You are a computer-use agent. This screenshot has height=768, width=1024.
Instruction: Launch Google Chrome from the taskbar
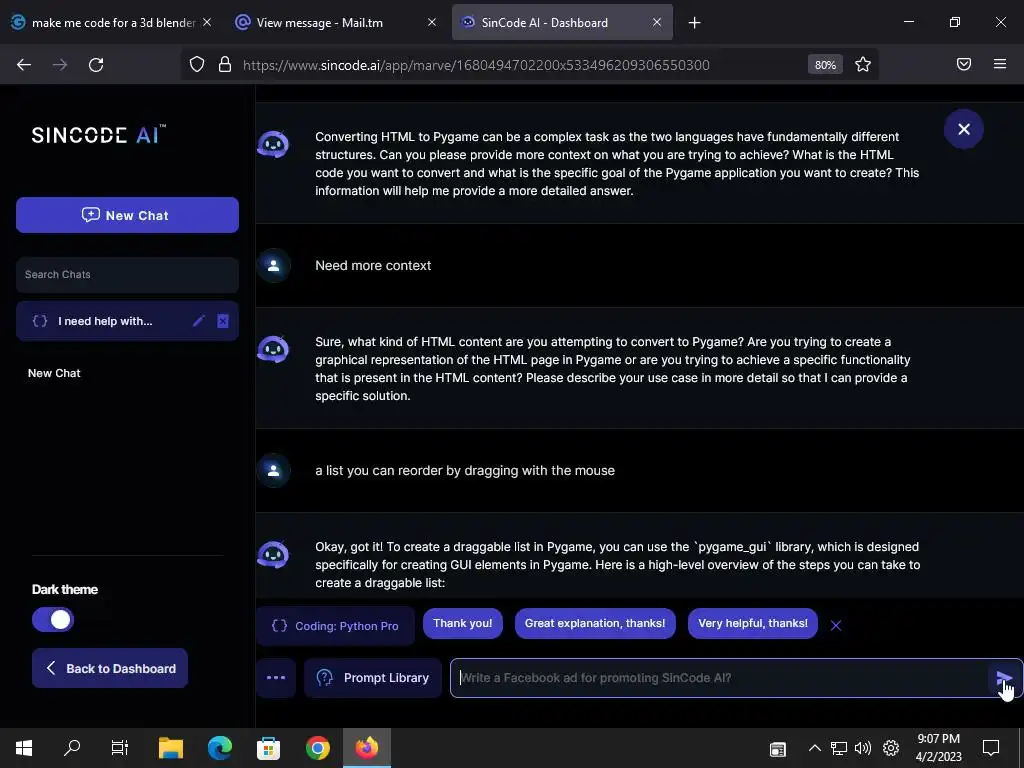click(x=317, y=748)
